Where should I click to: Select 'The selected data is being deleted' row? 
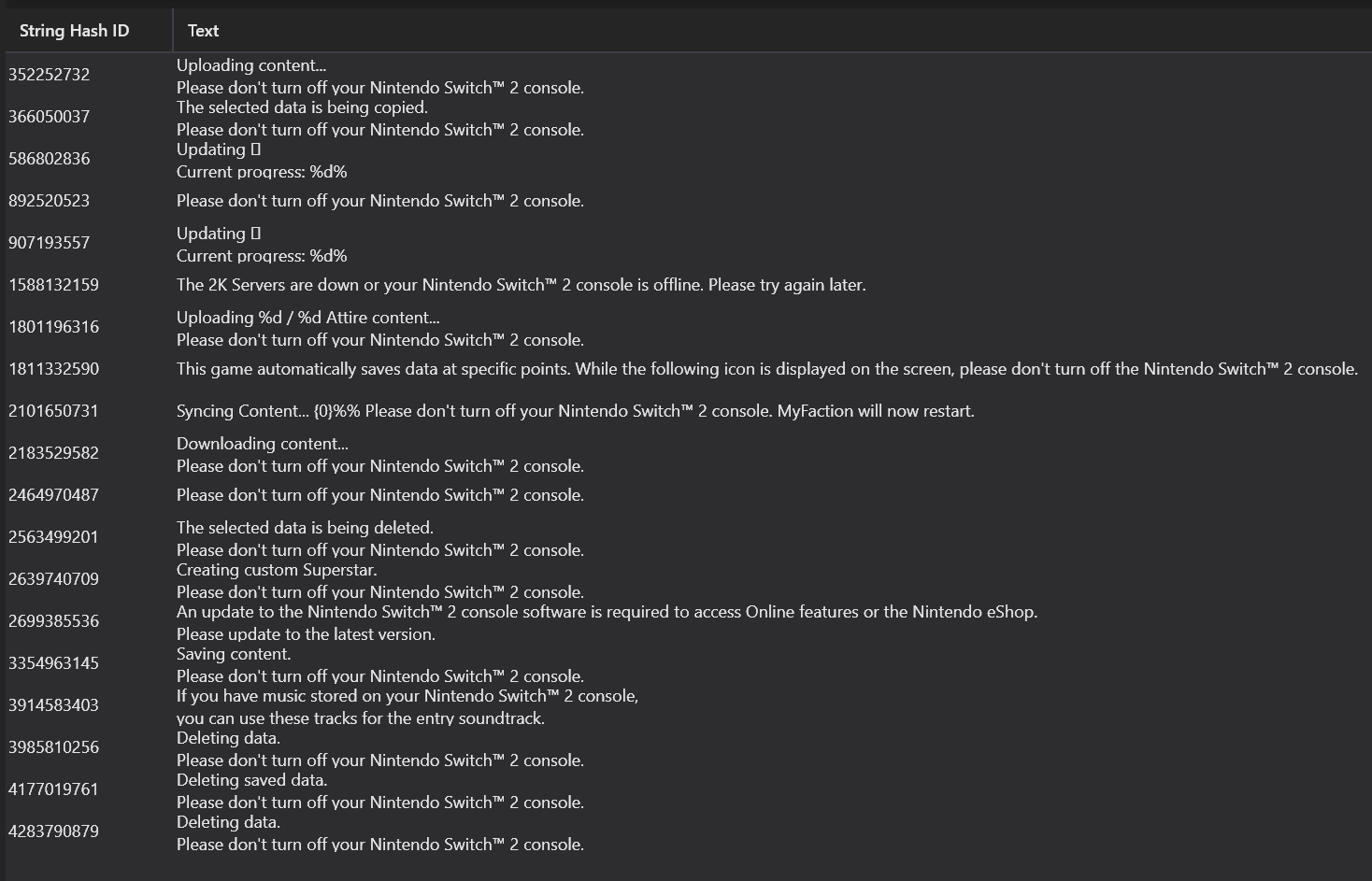click(305, 528)
